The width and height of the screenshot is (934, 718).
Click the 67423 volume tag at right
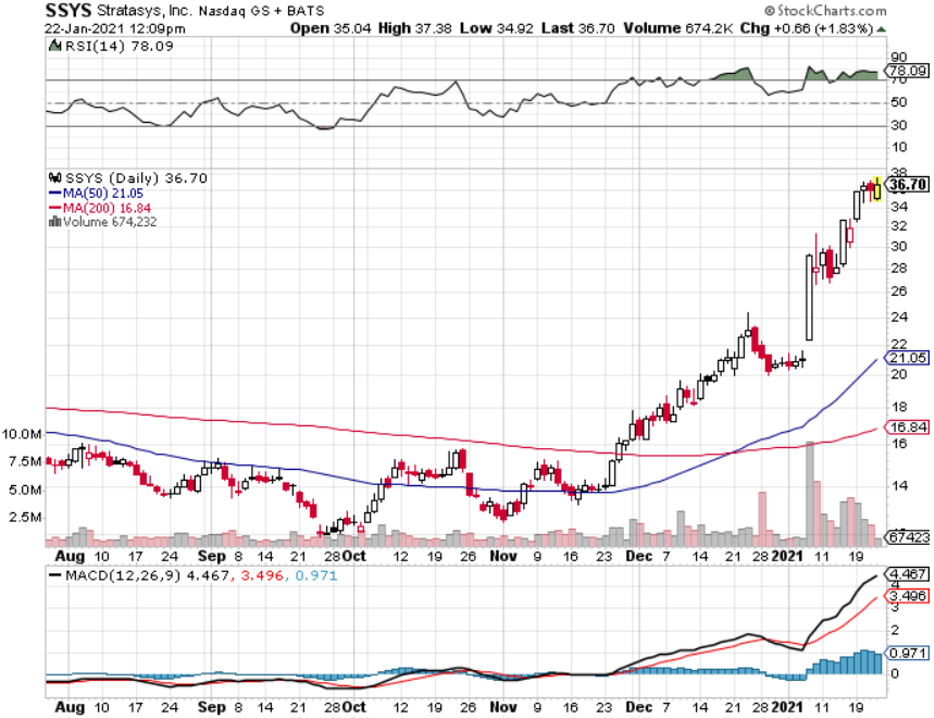pyautogui.click(x=908, y=537)
